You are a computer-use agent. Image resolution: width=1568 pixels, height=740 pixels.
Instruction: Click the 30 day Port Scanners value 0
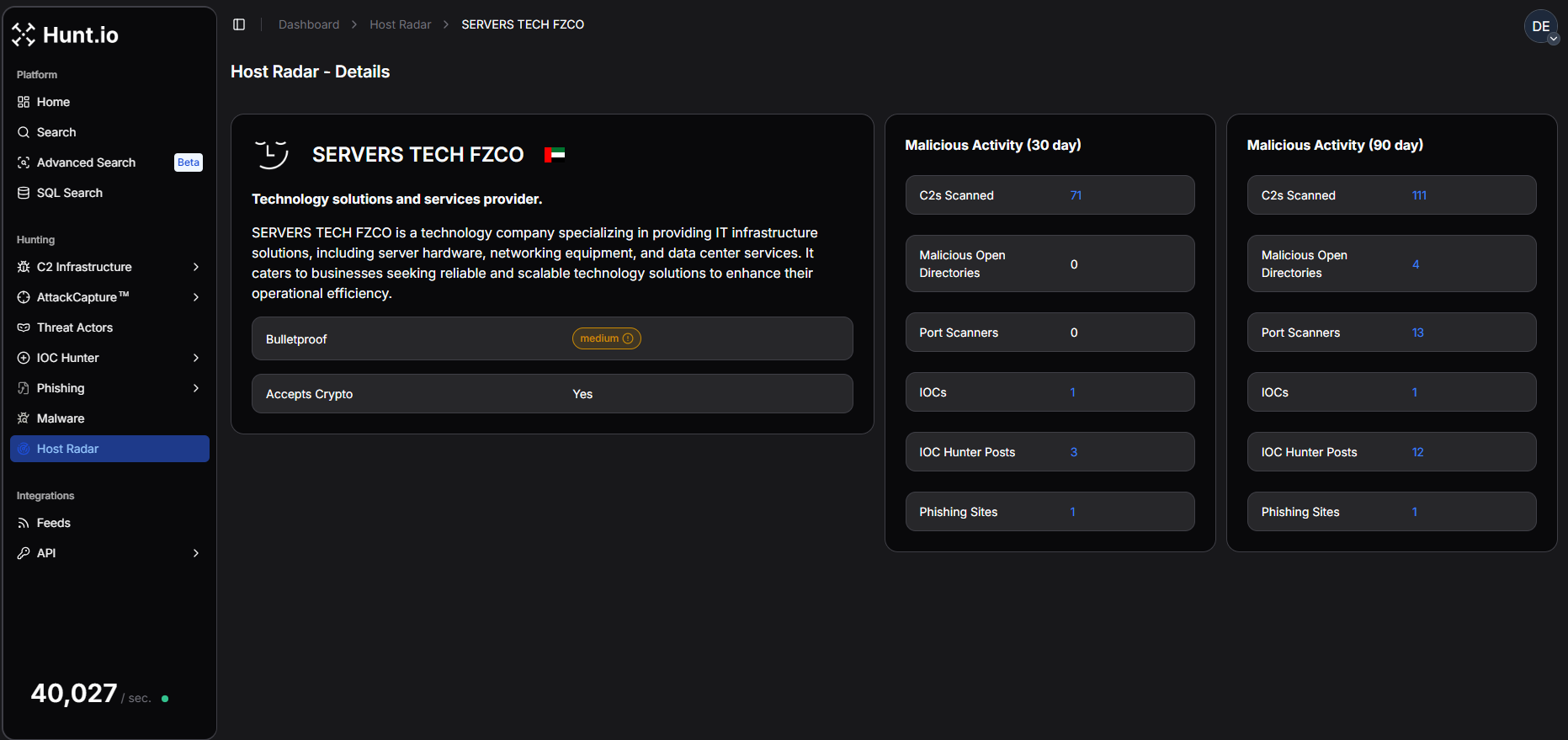tap(1074, 333)
